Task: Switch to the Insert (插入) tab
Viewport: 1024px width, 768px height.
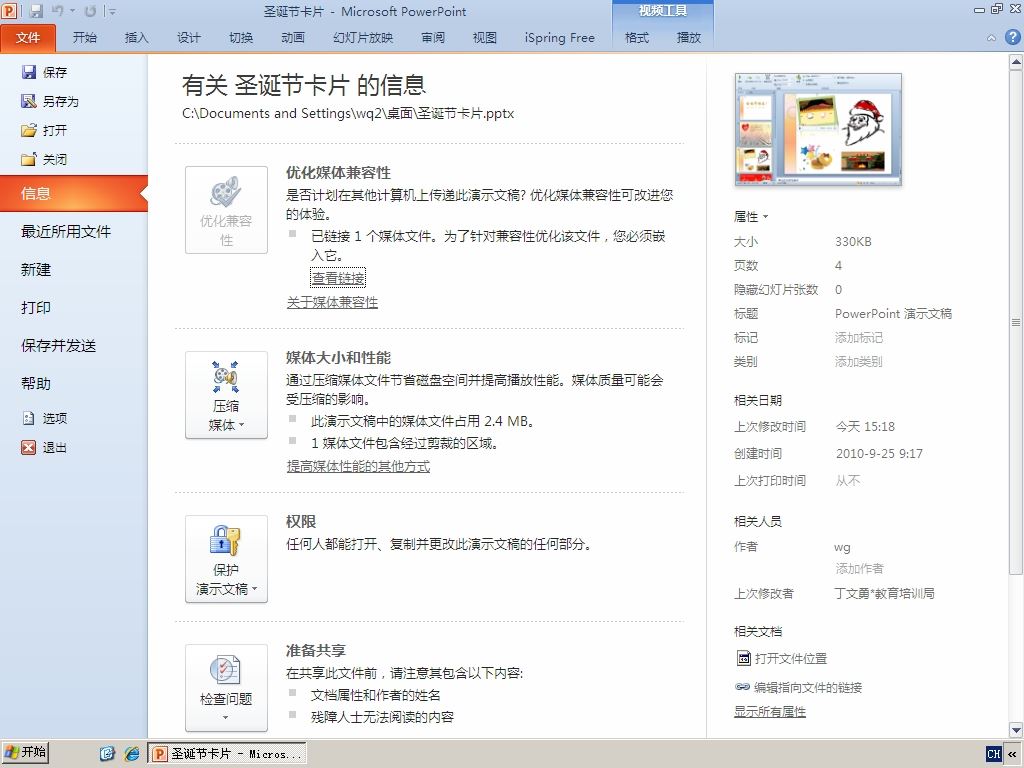Action: tap(136, 37)
